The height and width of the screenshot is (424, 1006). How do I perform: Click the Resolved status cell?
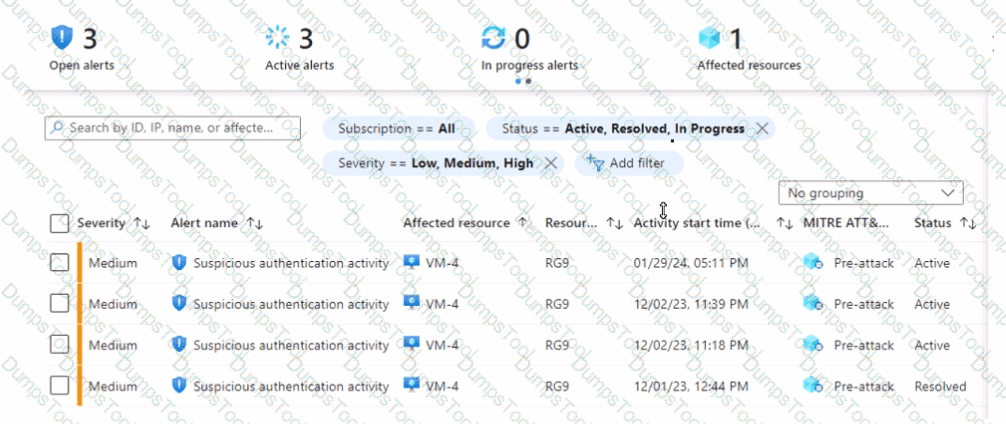940,386
